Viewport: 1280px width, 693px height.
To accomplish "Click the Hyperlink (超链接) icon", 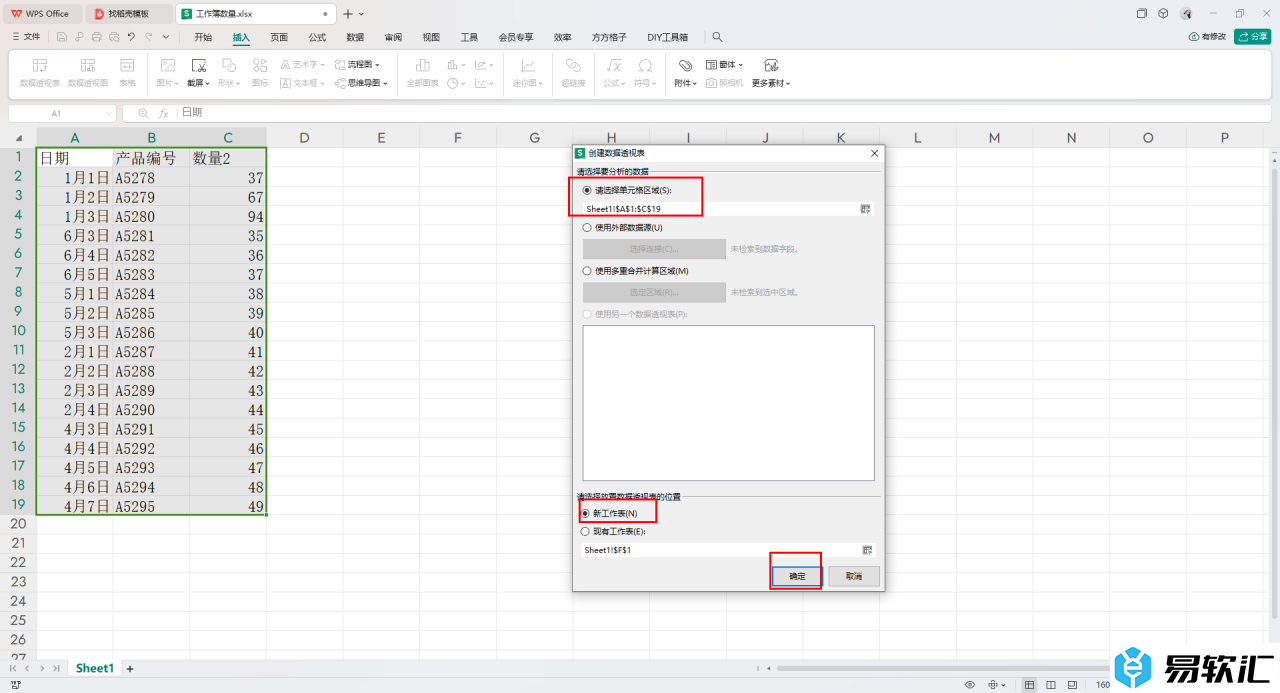I will point(573,65).
